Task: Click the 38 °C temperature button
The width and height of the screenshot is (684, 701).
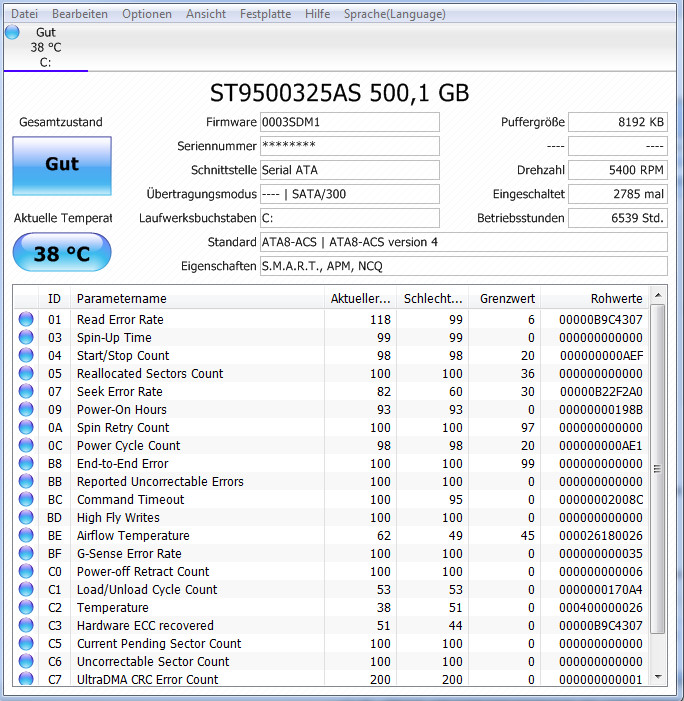Action: tap(62, 253)
